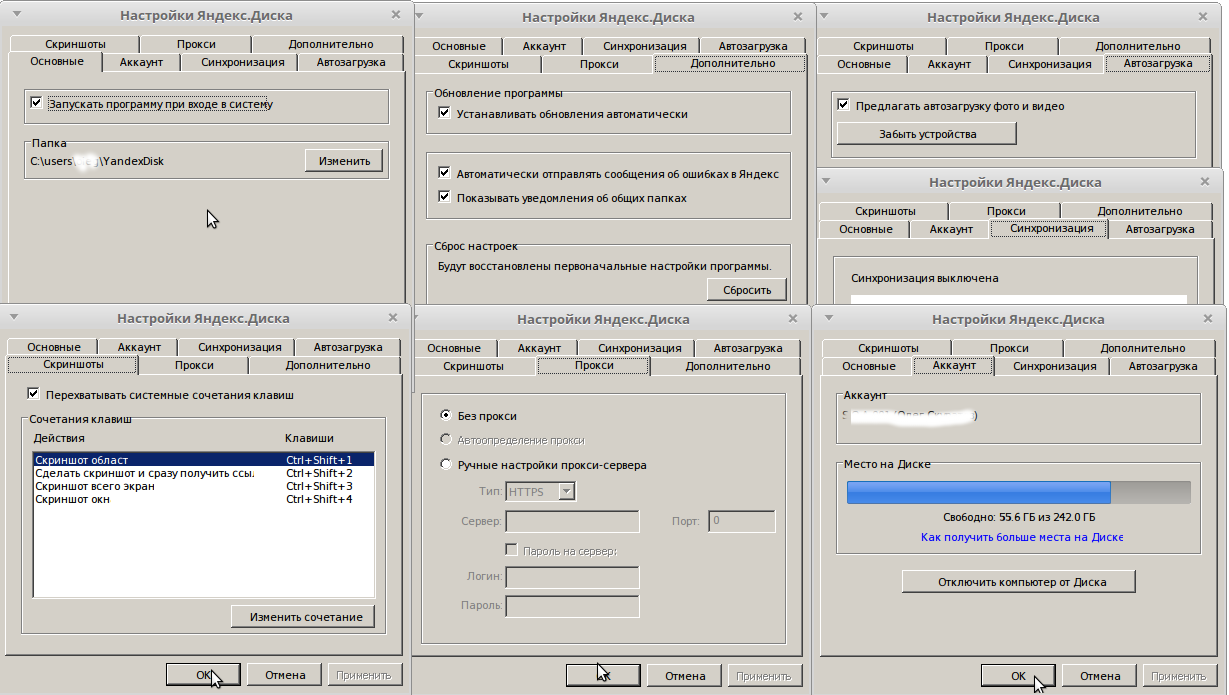This screenshot has height=695, width=1229.
Task: Toggle 'Запускать программу при входе в систему' checkbox
Action: 37,103
